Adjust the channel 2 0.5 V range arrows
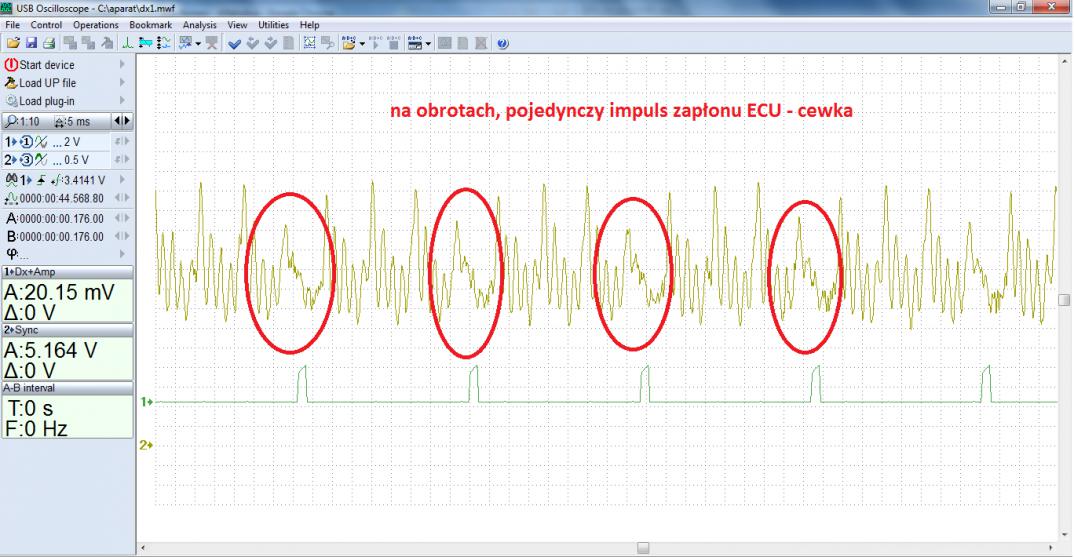The width and height of the screenshot is (1074, 557). pyautogui.click(x=121, y=160)
